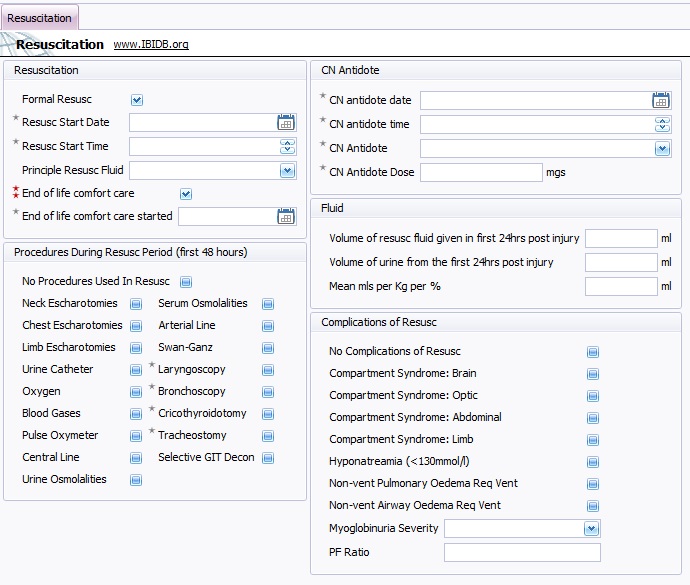Select No Complications of Resusc checkbox
This screenshot has width=690, height=585.
[593, 352]
